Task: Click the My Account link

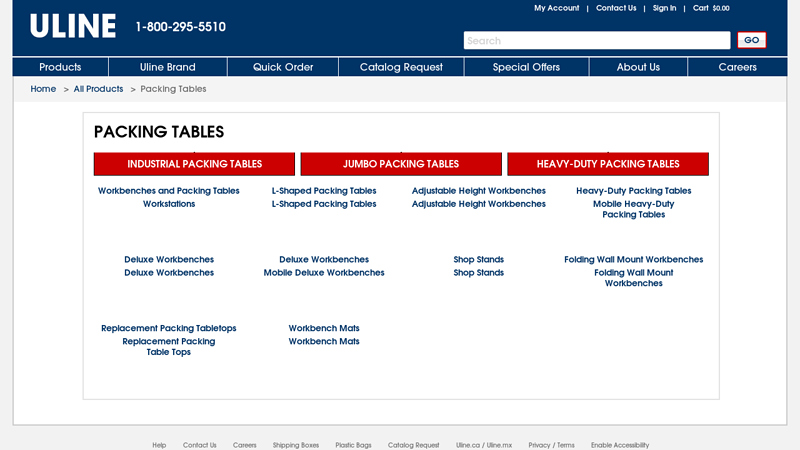Action: coord(556,8)
